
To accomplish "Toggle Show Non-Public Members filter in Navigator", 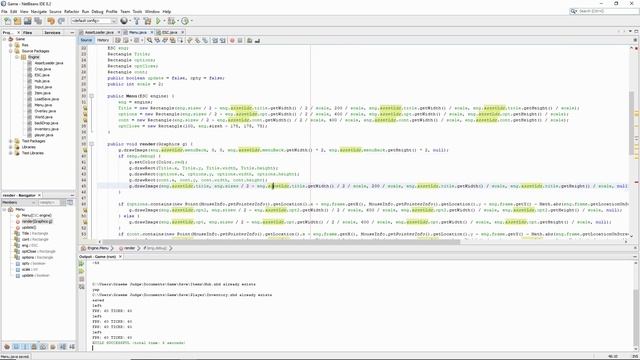I will [x=34, y=347].
